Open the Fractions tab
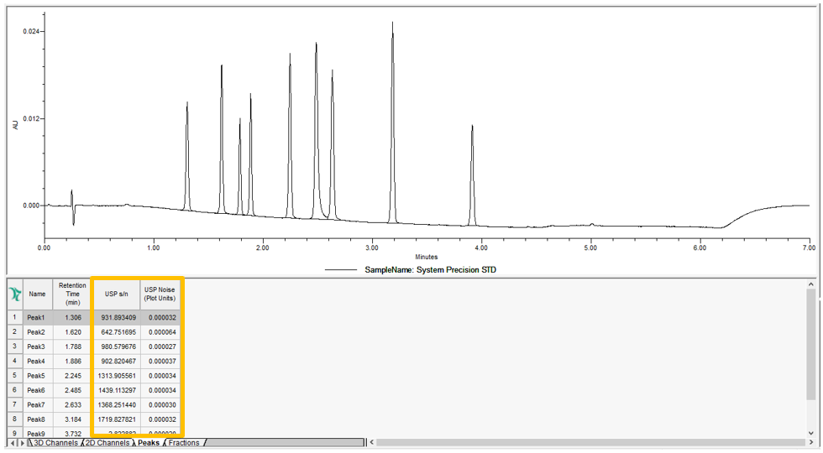Image resolution: width=823 pixels, height=453 pixels. 184,443
